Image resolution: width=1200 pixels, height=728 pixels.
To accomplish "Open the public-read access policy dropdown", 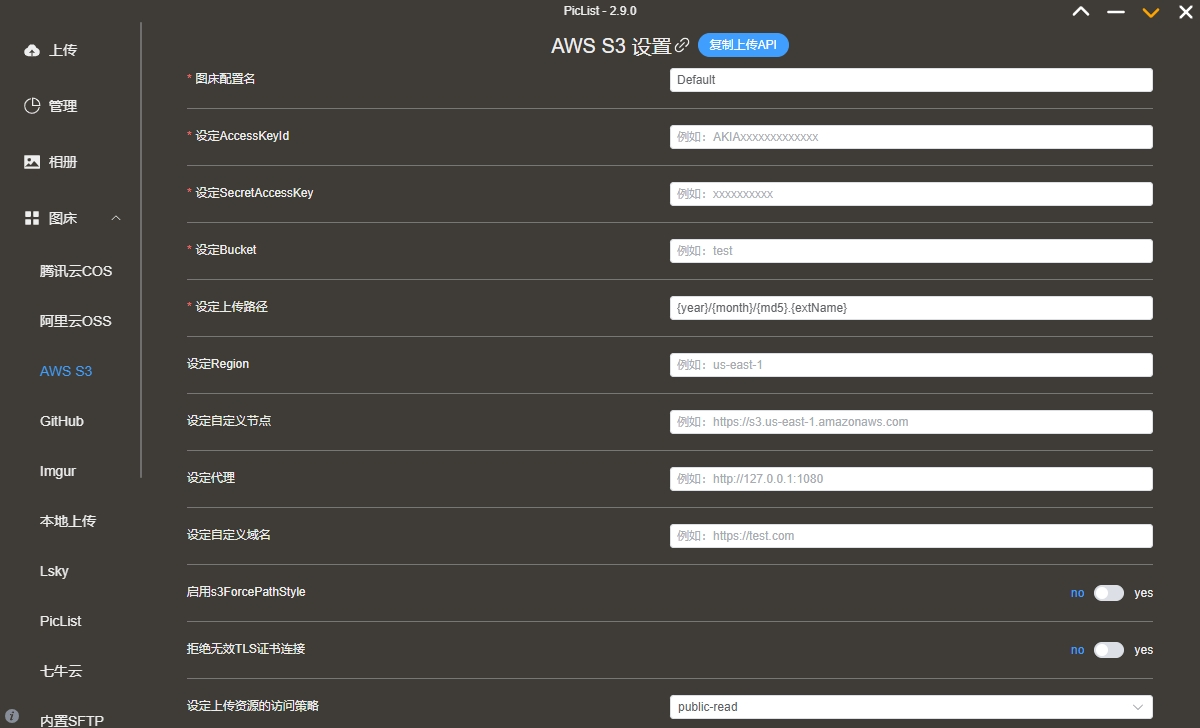I will (911, 707).
